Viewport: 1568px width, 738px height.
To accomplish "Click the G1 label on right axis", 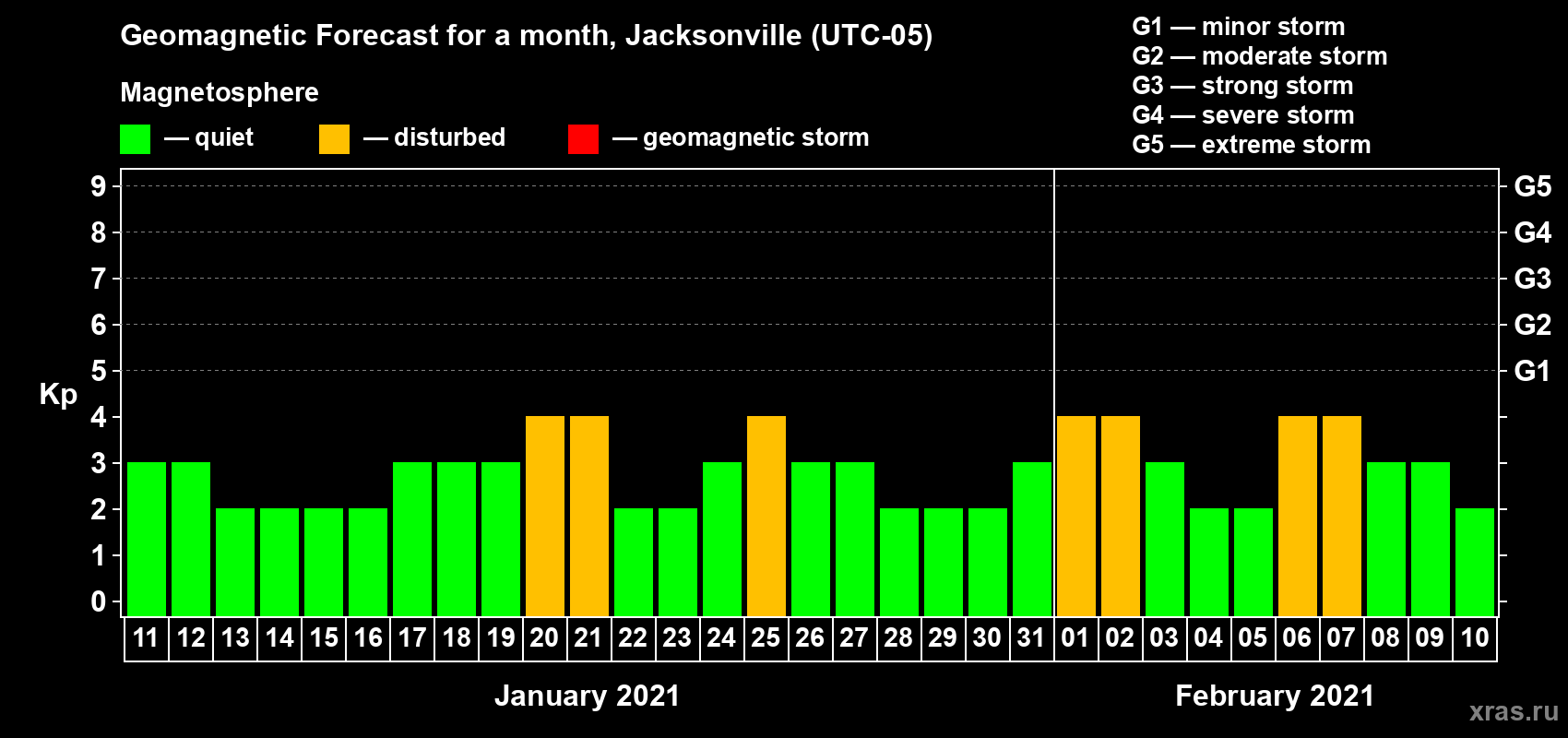I will pos(1533,371).
